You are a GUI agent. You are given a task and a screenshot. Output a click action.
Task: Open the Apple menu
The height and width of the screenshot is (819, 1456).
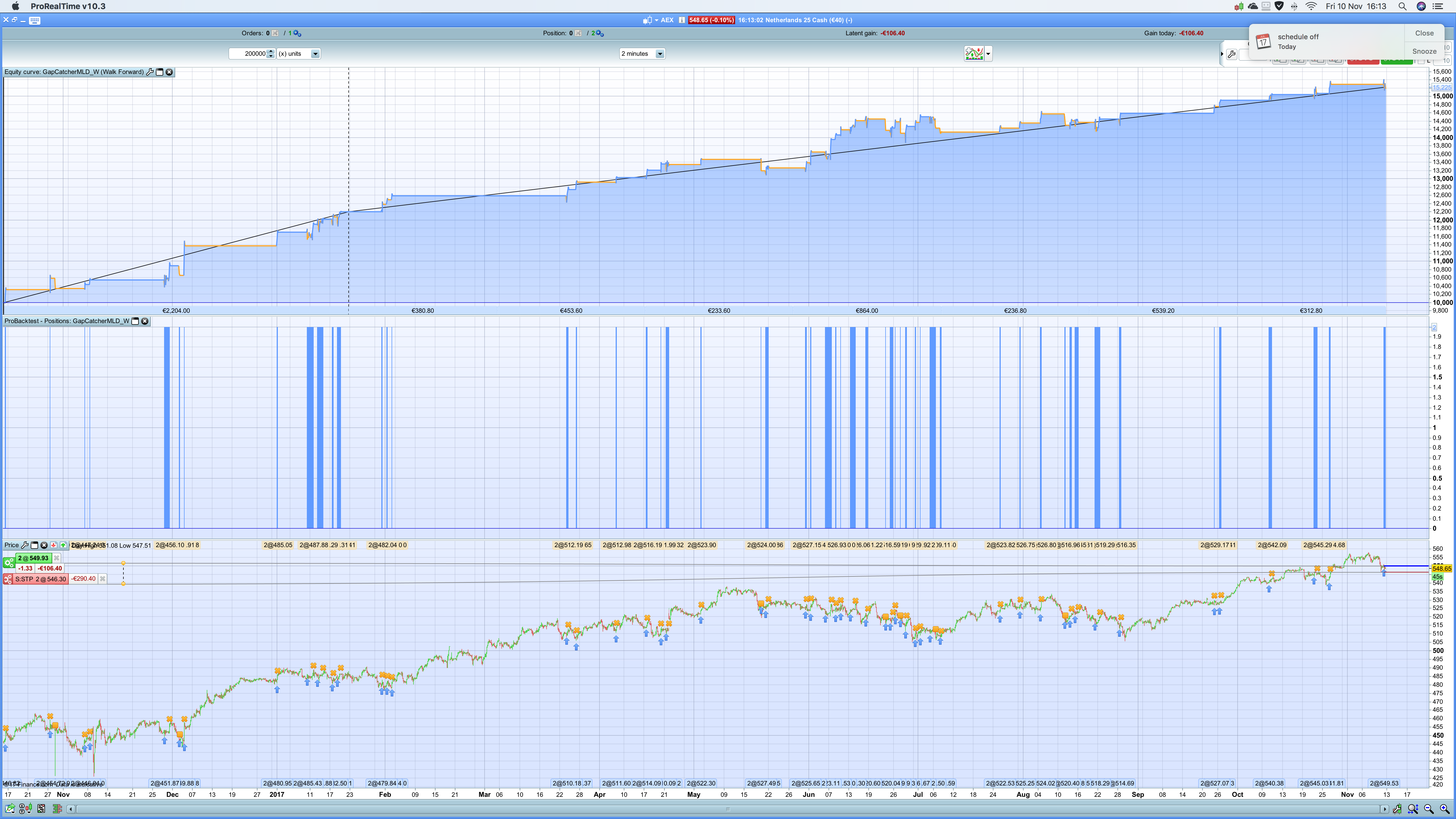point(16,6)
